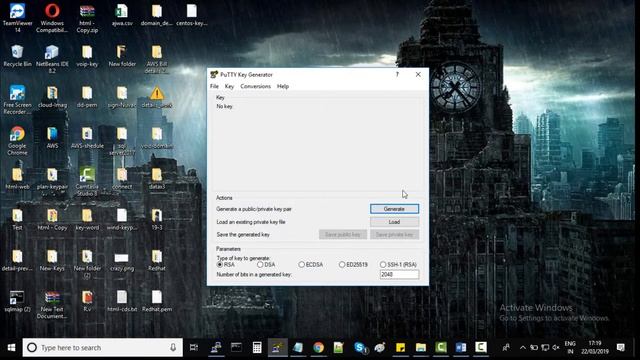This screenshot has width=640, height=360.
Task: Click the context help question mark button
Action: tap(397, 74)
